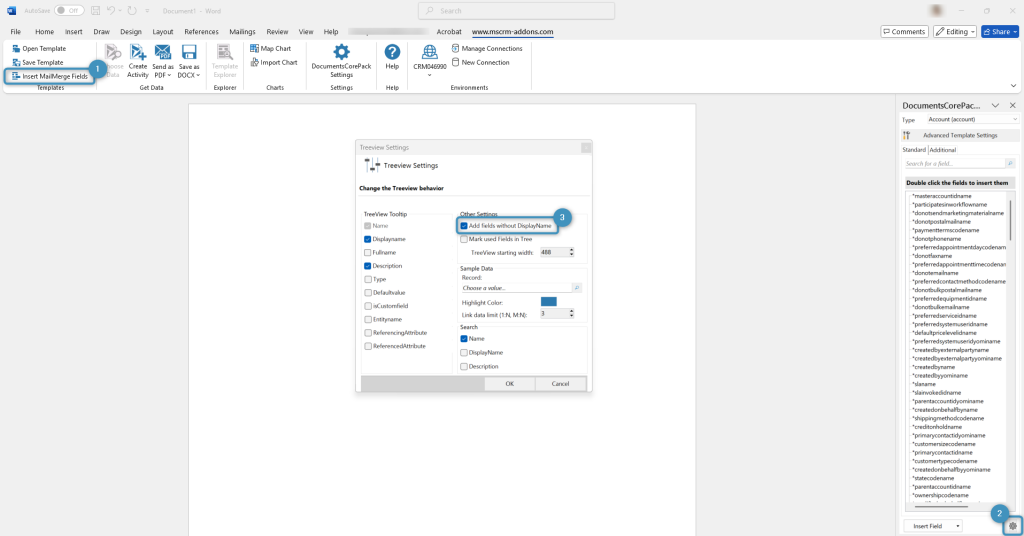Open the task pane options chevron
The image size is (1024, 536).
click(x=995, y=105)
